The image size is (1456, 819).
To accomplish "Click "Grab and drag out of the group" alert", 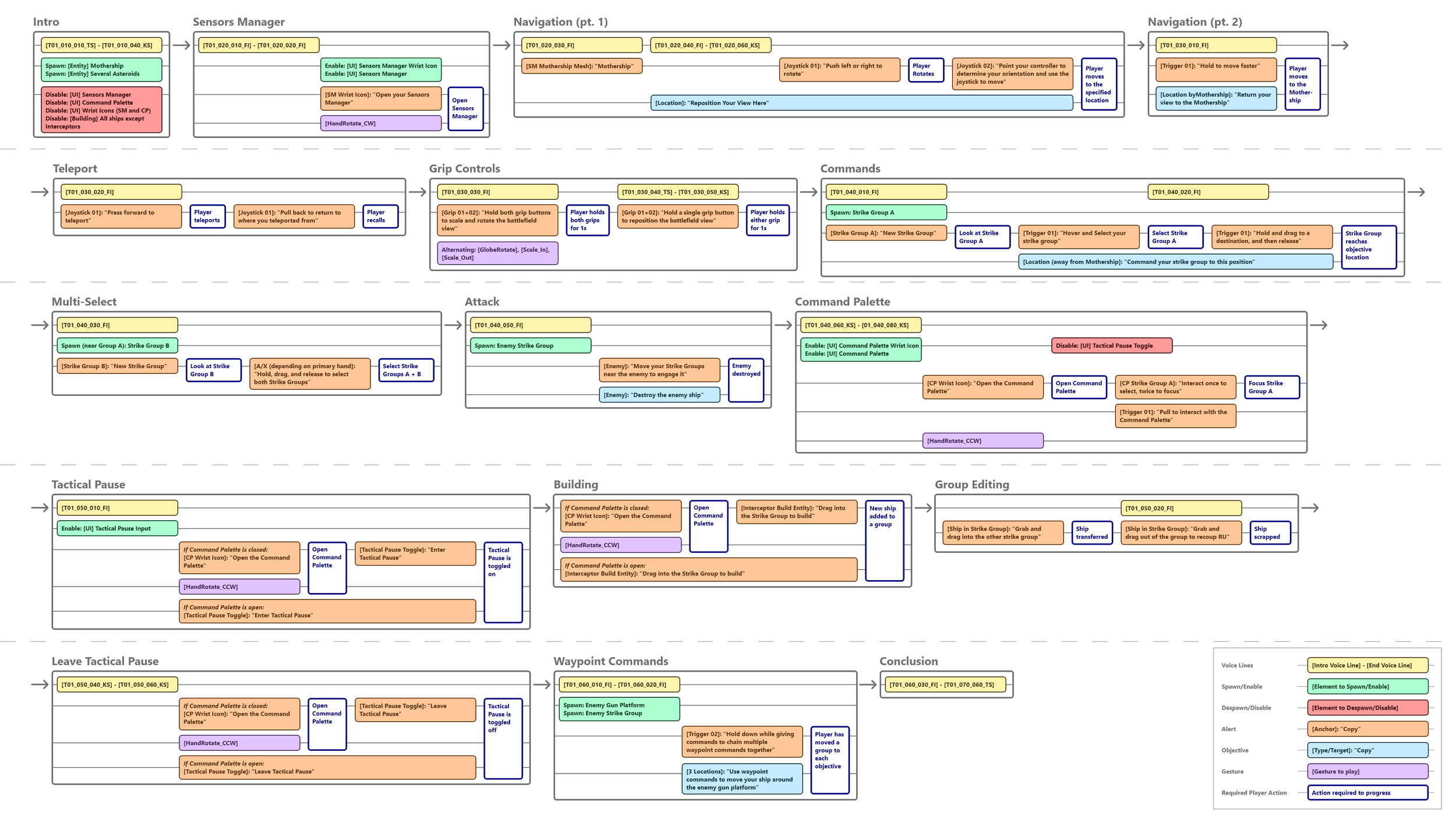I will click(1181, 533).
